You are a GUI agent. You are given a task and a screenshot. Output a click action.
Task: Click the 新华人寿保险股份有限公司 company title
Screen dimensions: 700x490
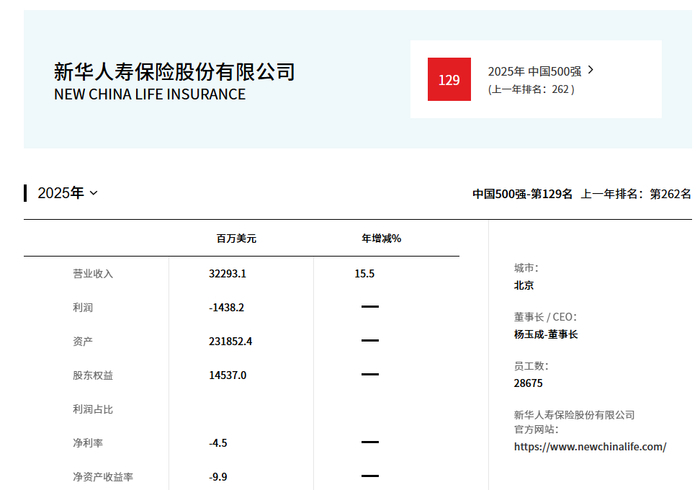tap(174, 71)
